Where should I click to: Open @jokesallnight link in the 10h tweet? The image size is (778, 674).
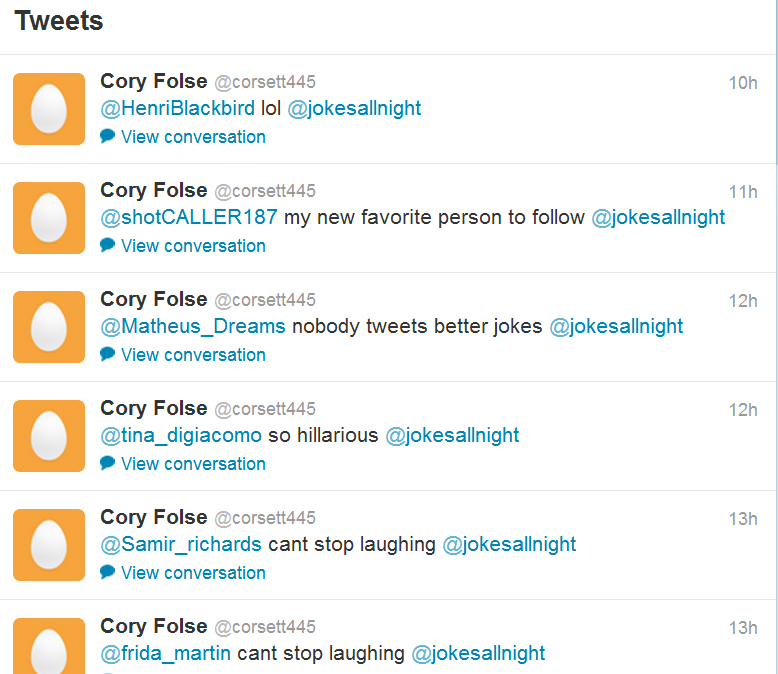(x=354, y=109)
